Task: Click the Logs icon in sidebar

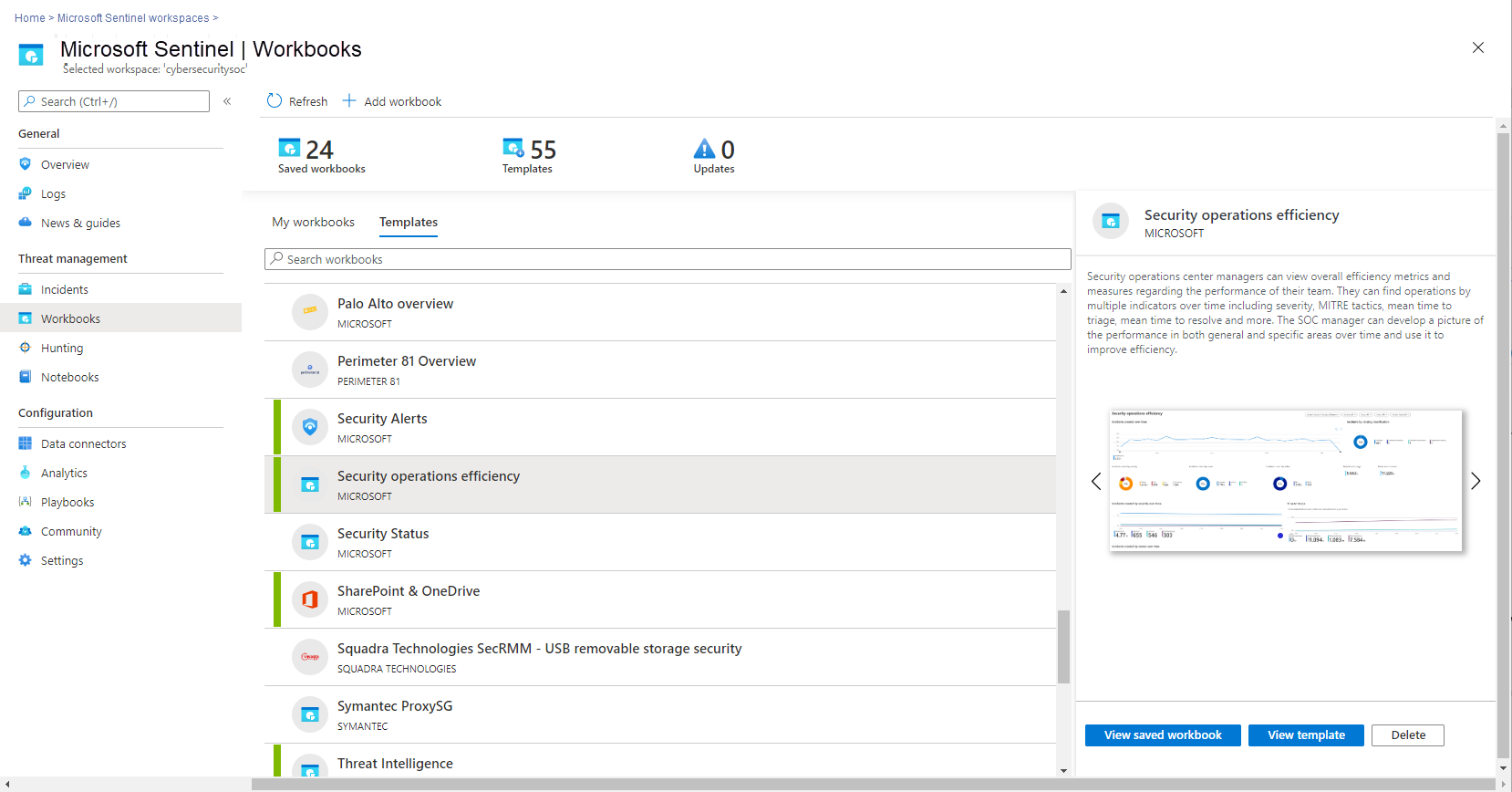Action: pyautogui.click(x=26, y=193)
